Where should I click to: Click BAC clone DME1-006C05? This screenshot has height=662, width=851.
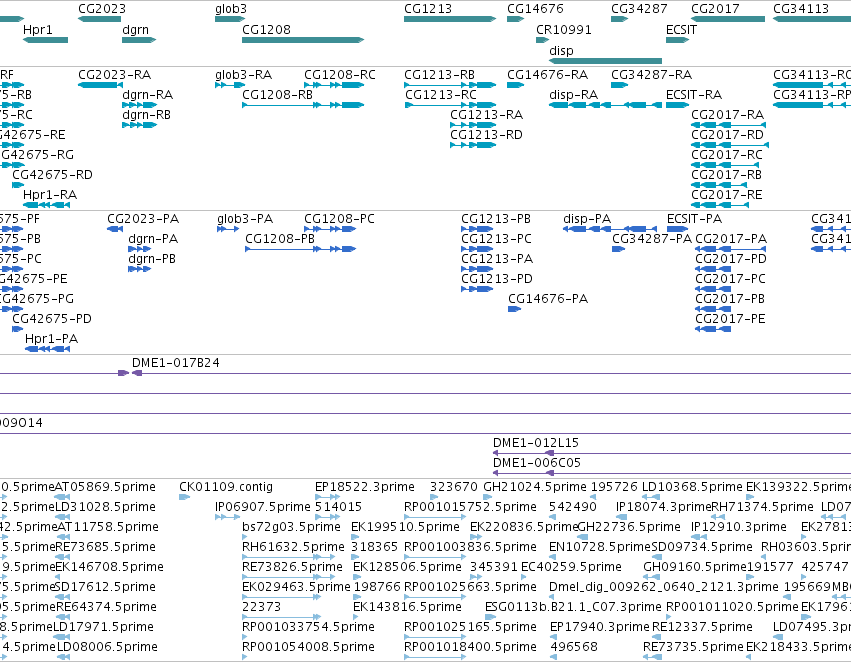[536, 463]
